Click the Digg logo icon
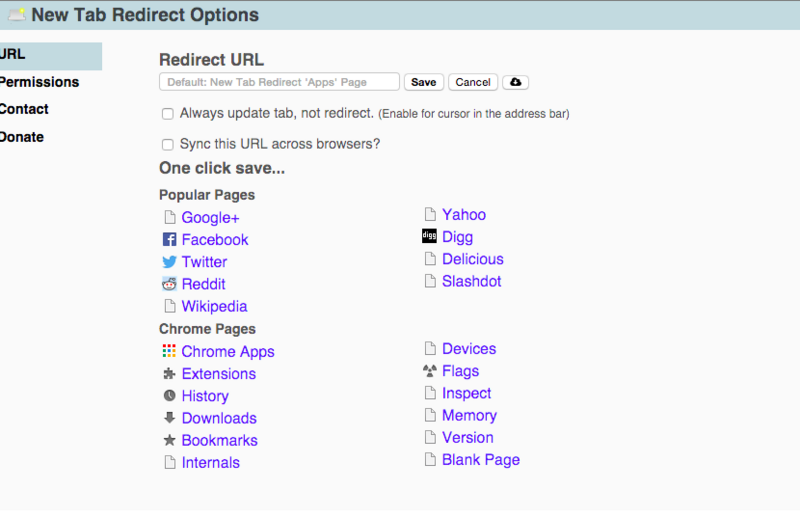Viewport: 800px width, 518px height. tap(430, 236)
